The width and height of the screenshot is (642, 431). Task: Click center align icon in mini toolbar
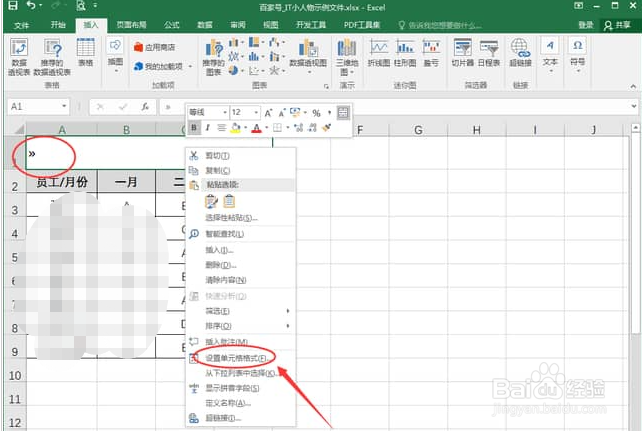222,128
